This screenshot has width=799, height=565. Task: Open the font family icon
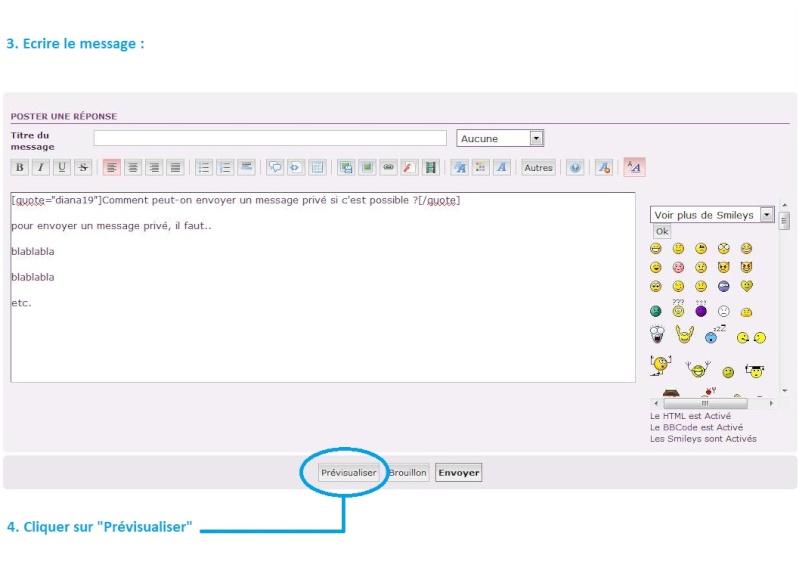[x=502, y=167]
